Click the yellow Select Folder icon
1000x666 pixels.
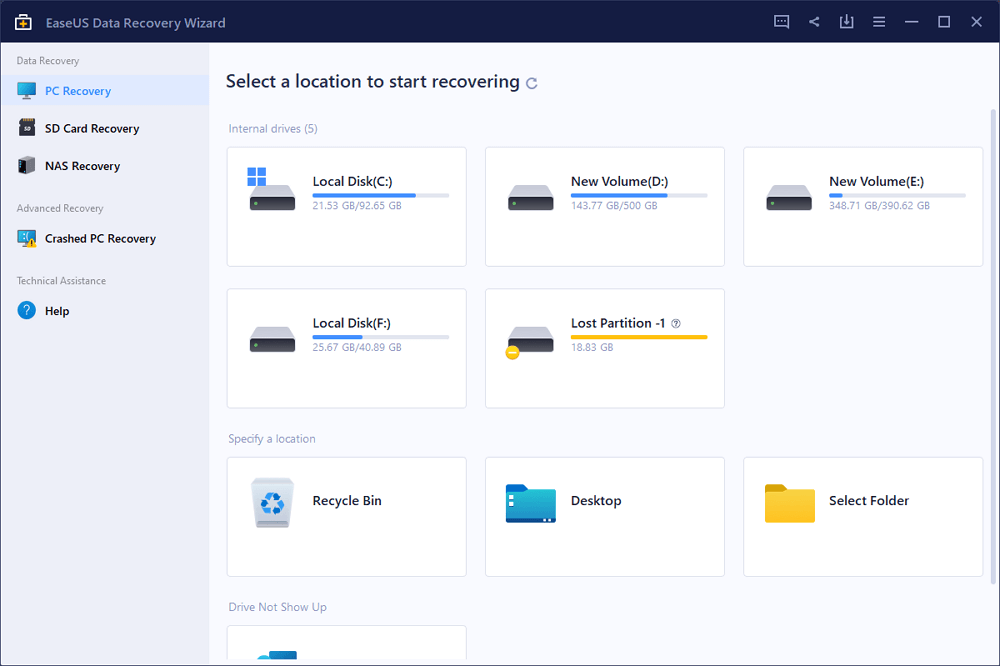[789, 504]
